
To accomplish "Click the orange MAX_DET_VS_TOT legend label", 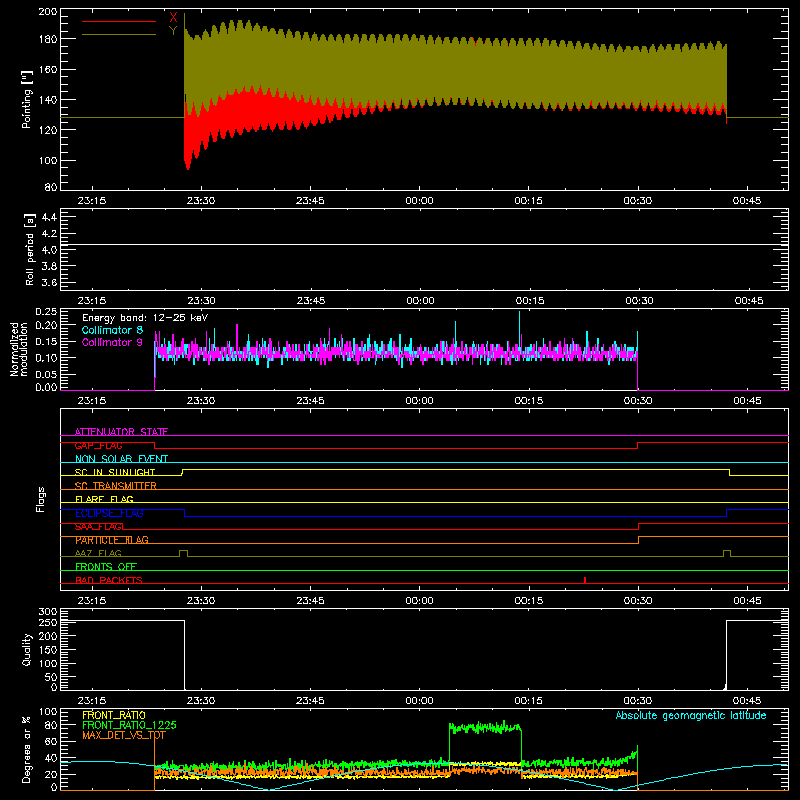I will 124,735.
